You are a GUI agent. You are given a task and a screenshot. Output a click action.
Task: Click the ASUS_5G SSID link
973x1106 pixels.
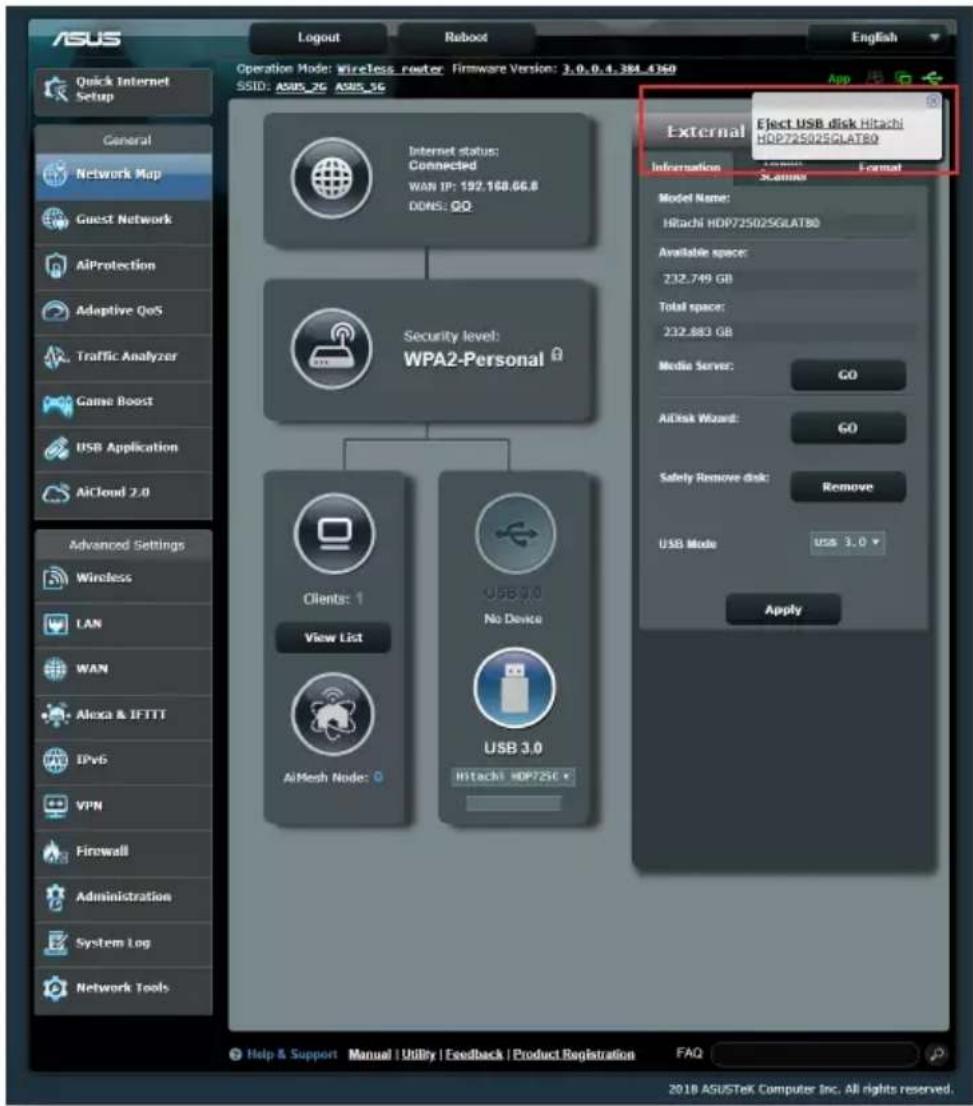(x=360, y=87)
